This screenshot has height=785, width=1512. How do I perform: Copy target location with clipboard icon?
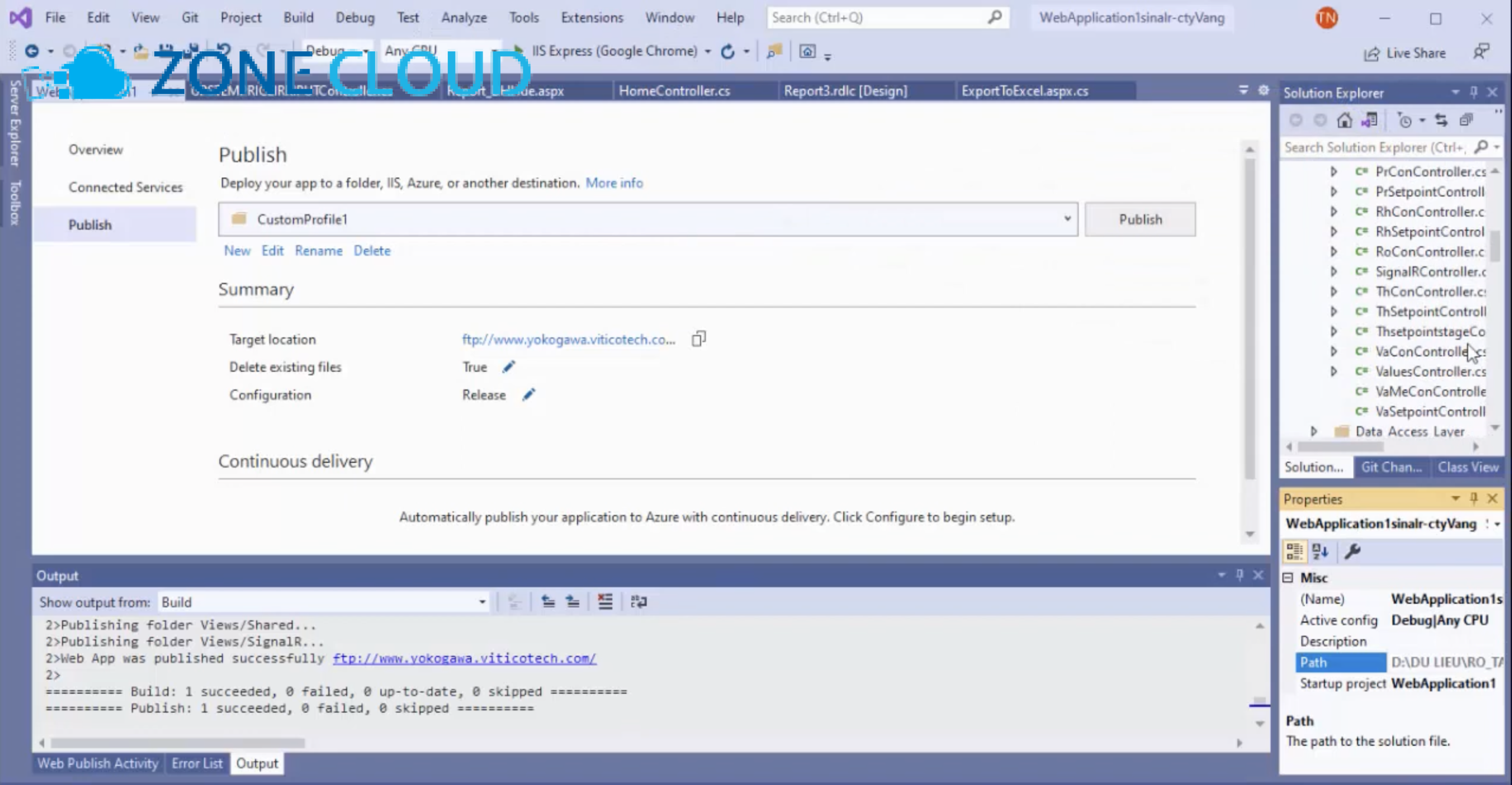[699, 339]
